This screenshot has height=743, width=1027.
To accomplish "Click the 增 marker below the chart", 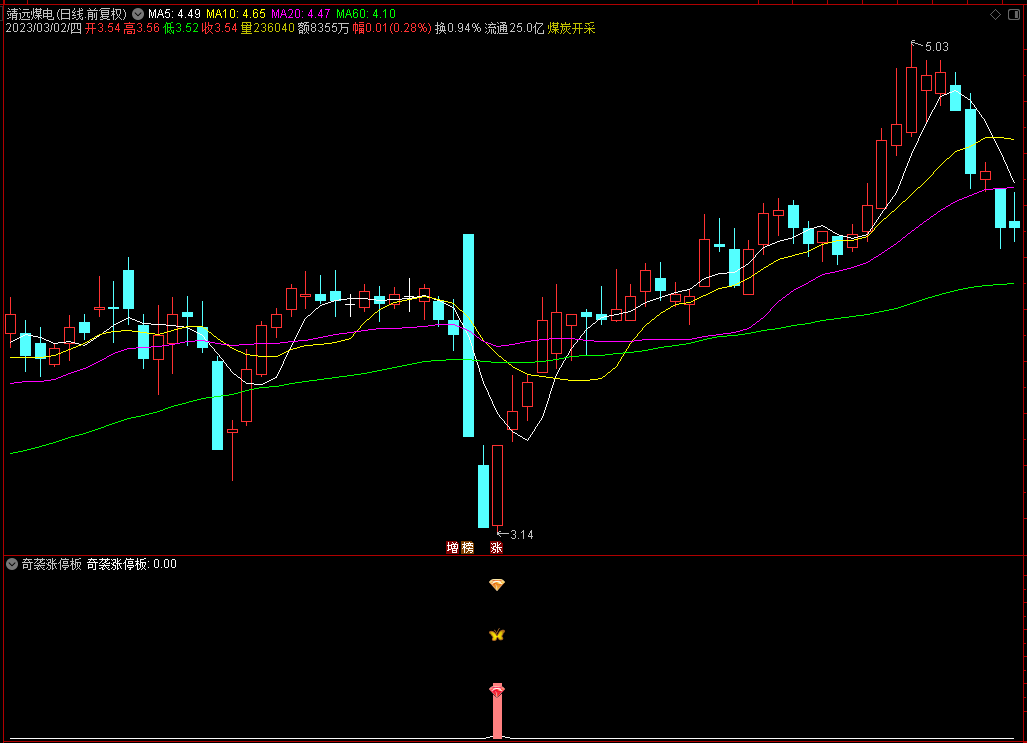I will coord(452,548).
